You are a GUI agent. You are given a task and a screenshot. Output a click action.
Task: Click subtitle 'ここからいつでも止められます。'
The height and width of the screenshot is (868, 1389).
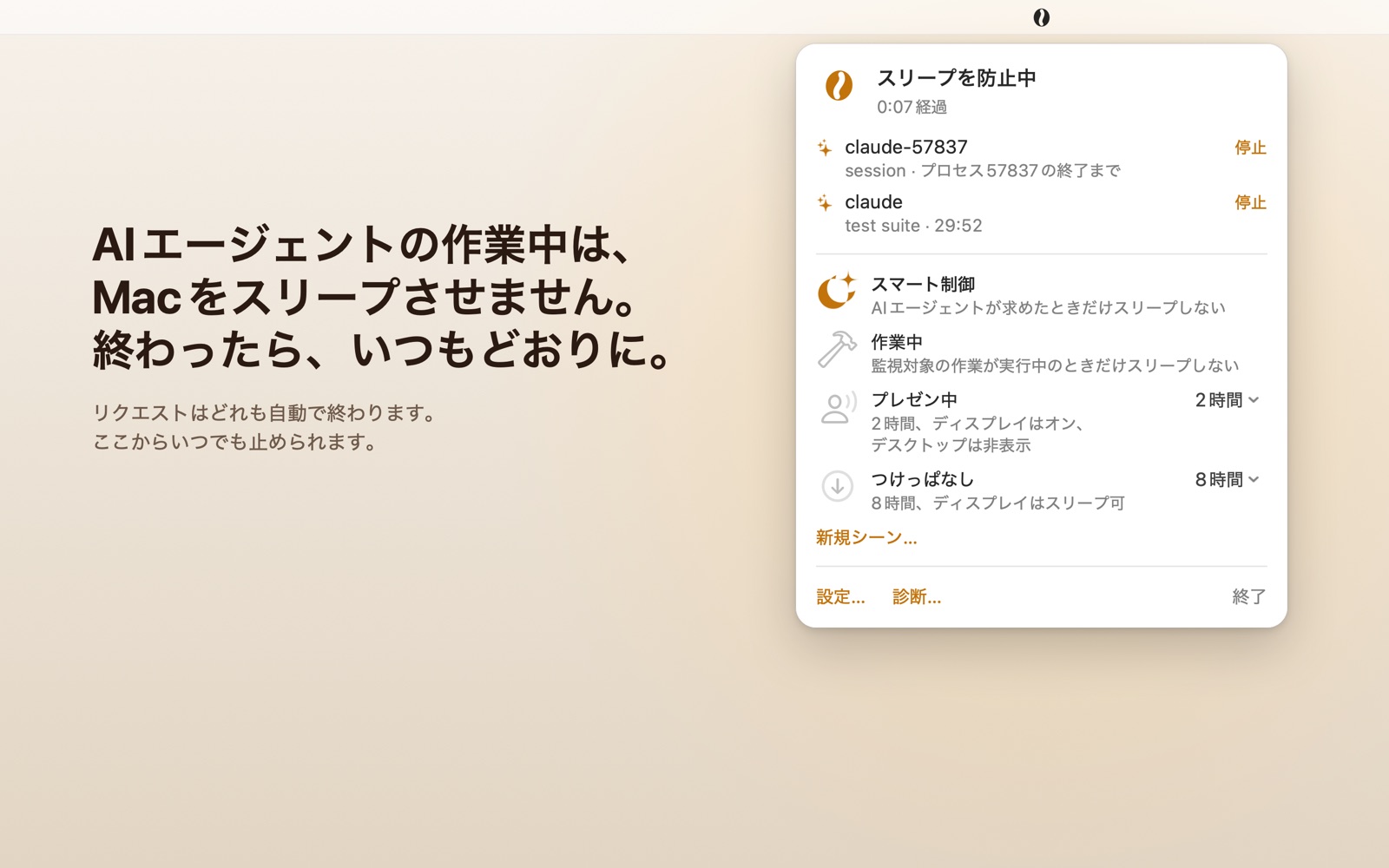click(236, 442)
